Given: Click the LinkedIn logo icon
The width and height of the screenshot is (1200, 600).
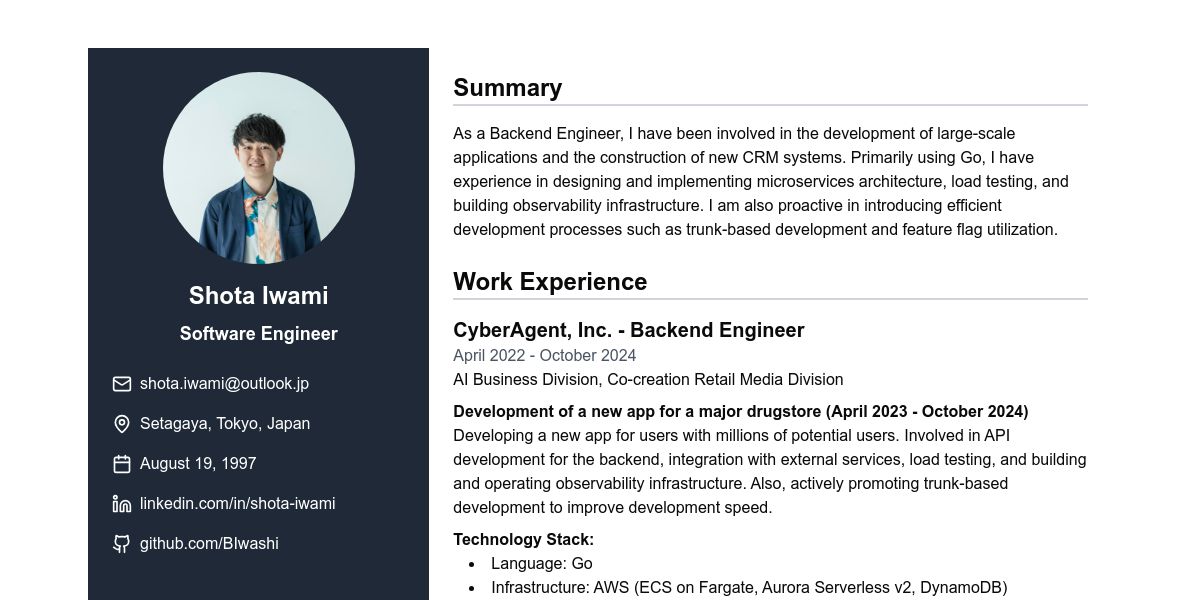Looking at the screenshot, I should pyautogui.click(x=122, y=504).
